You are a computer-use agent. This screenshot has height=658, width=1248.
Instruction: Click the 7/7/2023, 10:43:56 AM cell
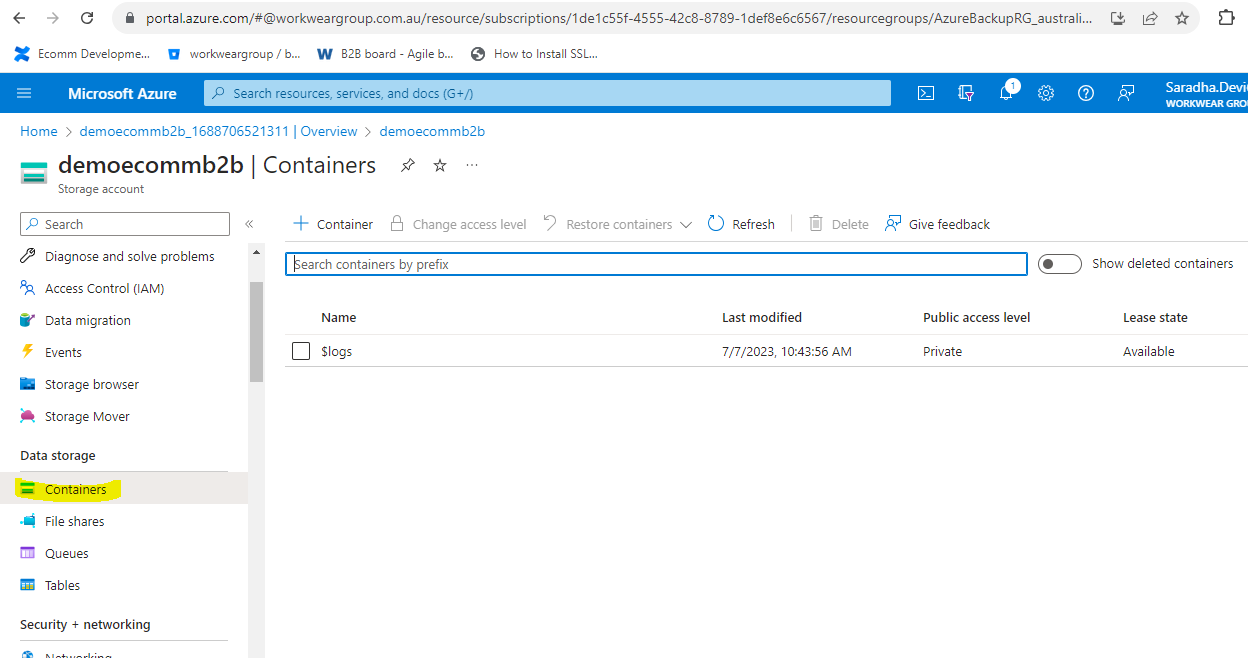tap(787, 351)
